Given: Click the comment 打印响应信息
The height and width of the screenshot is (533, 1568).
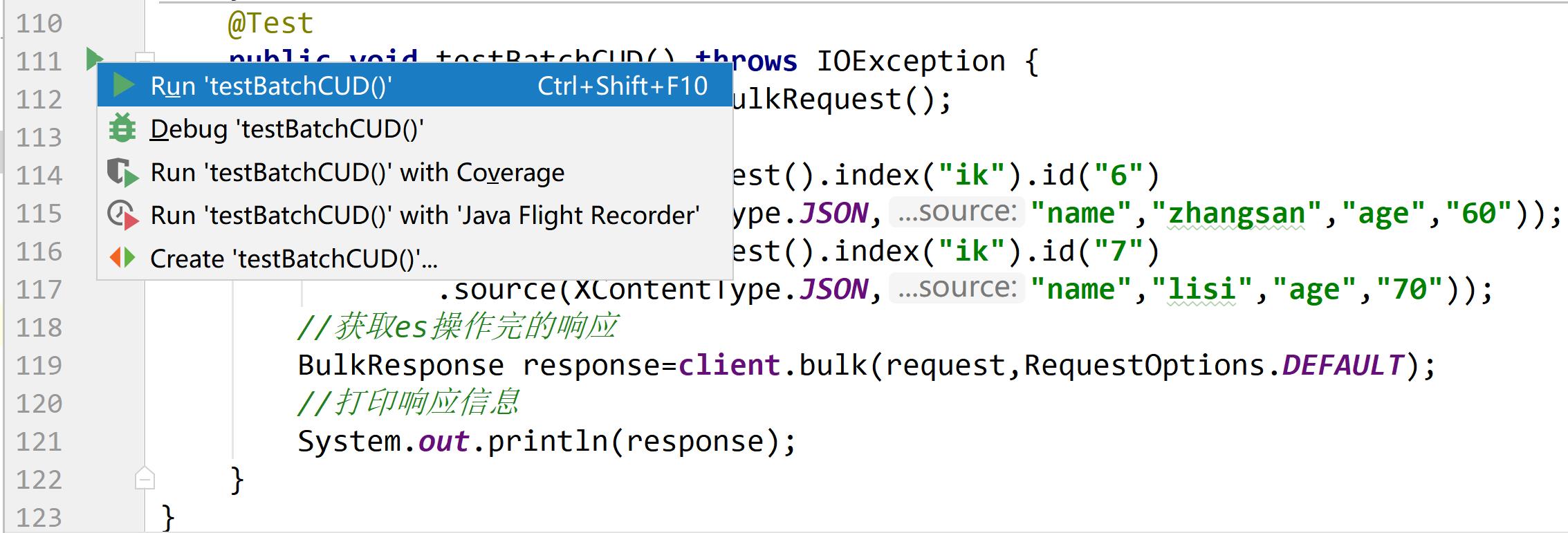Looking at the screenshot, I should (x=409, y=403).
